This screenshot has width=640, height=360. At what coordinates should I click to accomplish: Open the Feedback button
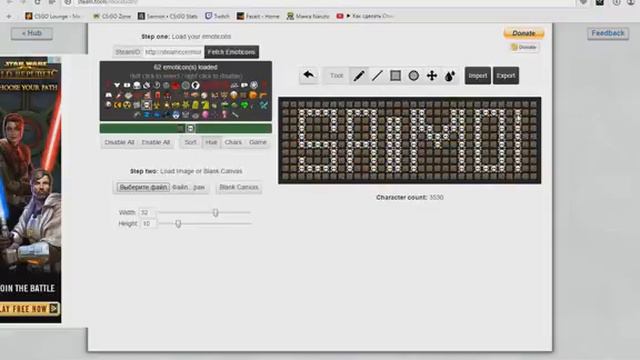[608, 33]
